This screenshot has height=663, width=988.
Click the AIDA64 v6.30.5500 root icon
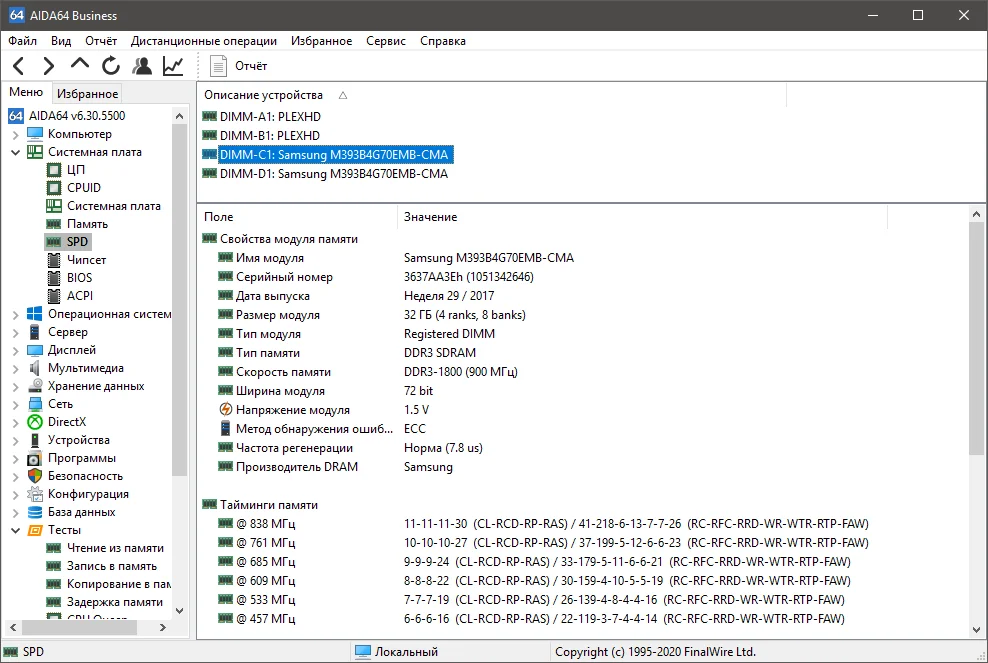pyautogui.click(x=16, y=116)
